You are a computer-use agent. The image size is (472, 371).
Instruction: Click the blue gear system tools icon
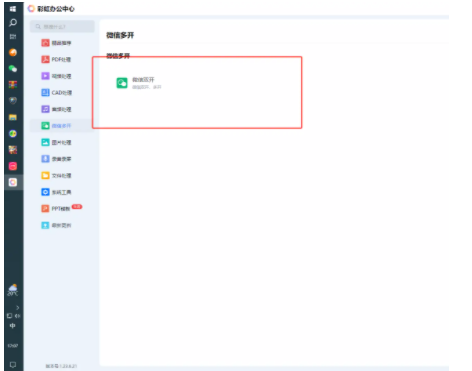coord(45,192)
